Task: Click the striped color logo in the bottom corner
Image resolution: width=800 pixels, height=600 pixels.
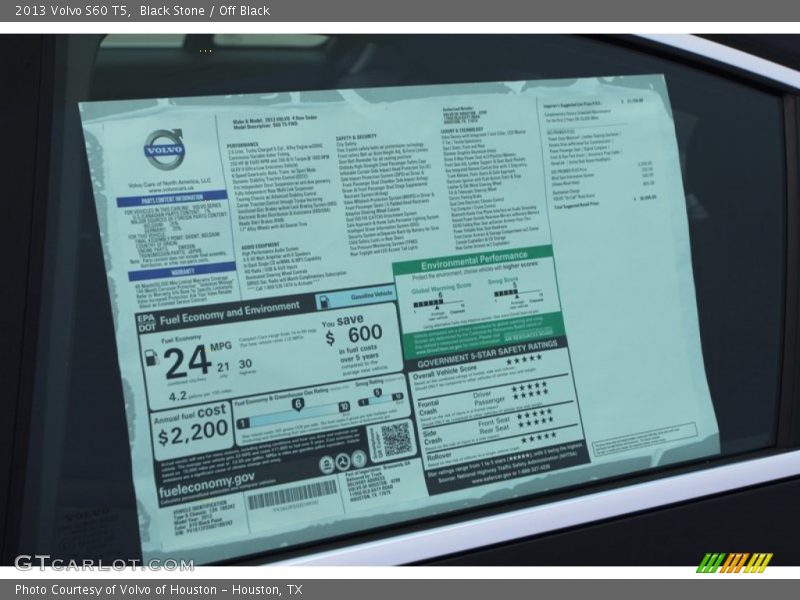Action: tap(734, 563)
